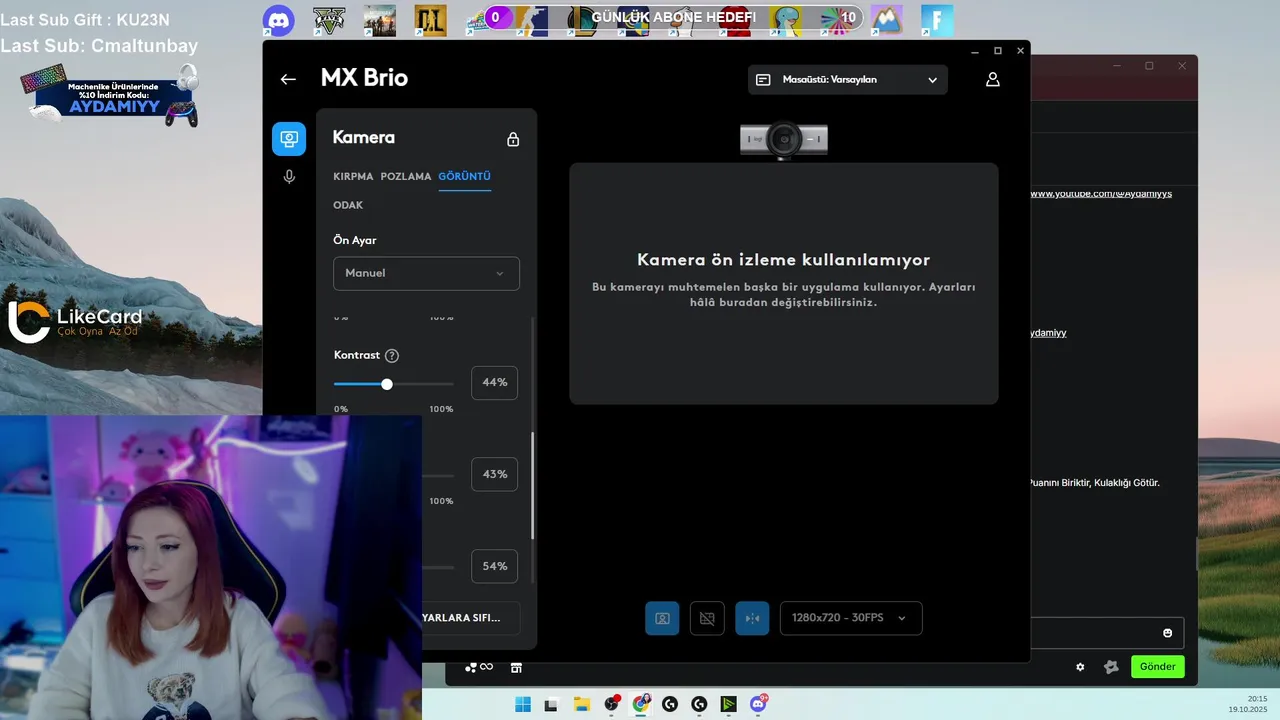Click the Kamera panel vertical scrollbar
Image resolution: width=1280 pixels, height=720 pixels.
point(532,485)
